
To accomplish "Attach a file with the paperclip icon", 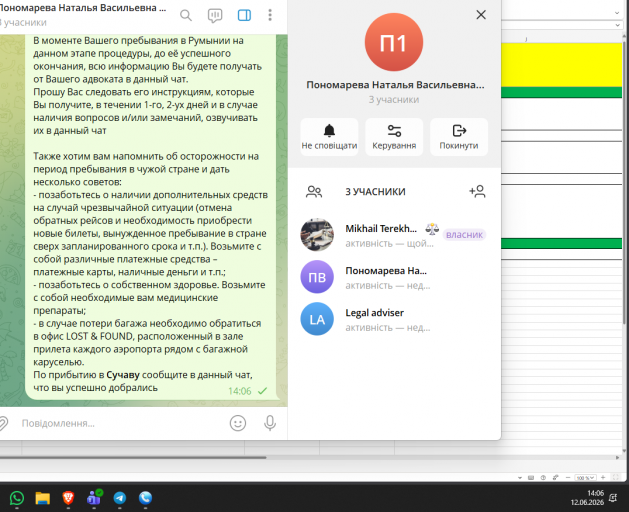I will click(3, 423).
